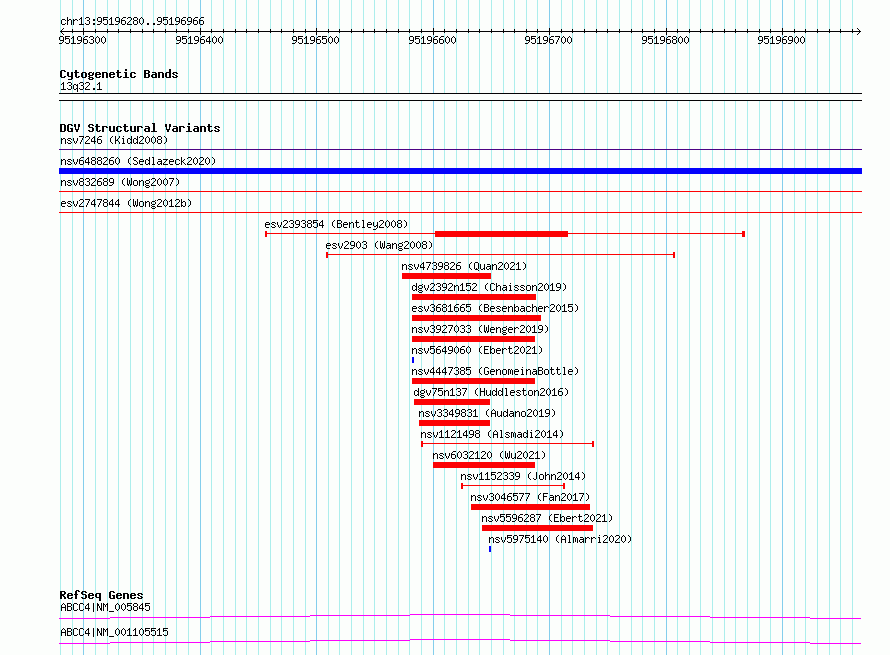Click the nsv3349831 (Audano2019) variant label
This screenshot has height=655, width=890.
tap(487, 413)
